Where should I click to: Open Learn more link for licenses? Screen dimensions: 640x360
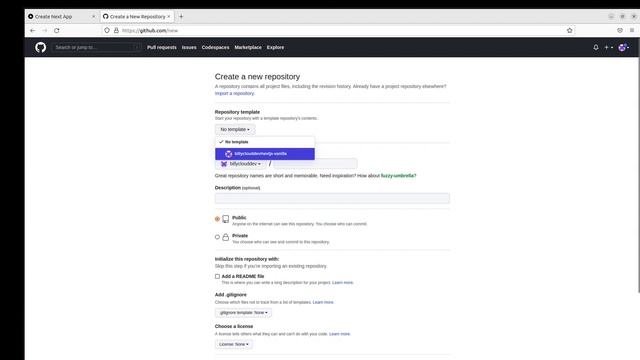340,334
